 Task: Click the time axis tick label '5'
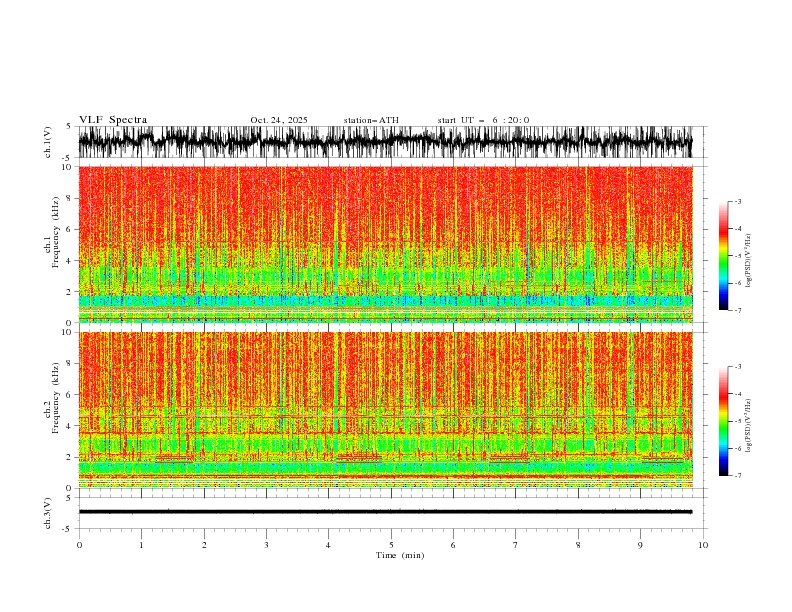click(x=391, y=545)
